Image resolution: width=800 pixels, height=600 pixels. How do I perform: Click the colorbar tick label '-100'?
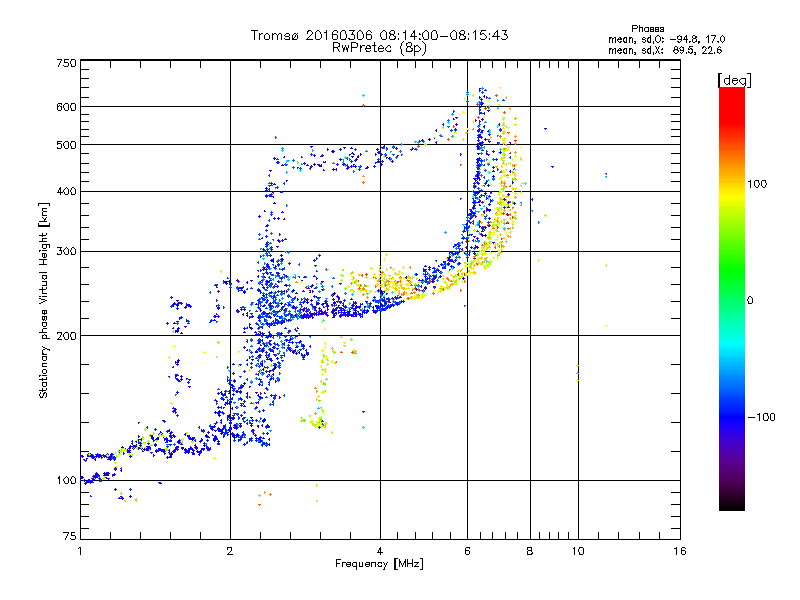click(761, 417)
